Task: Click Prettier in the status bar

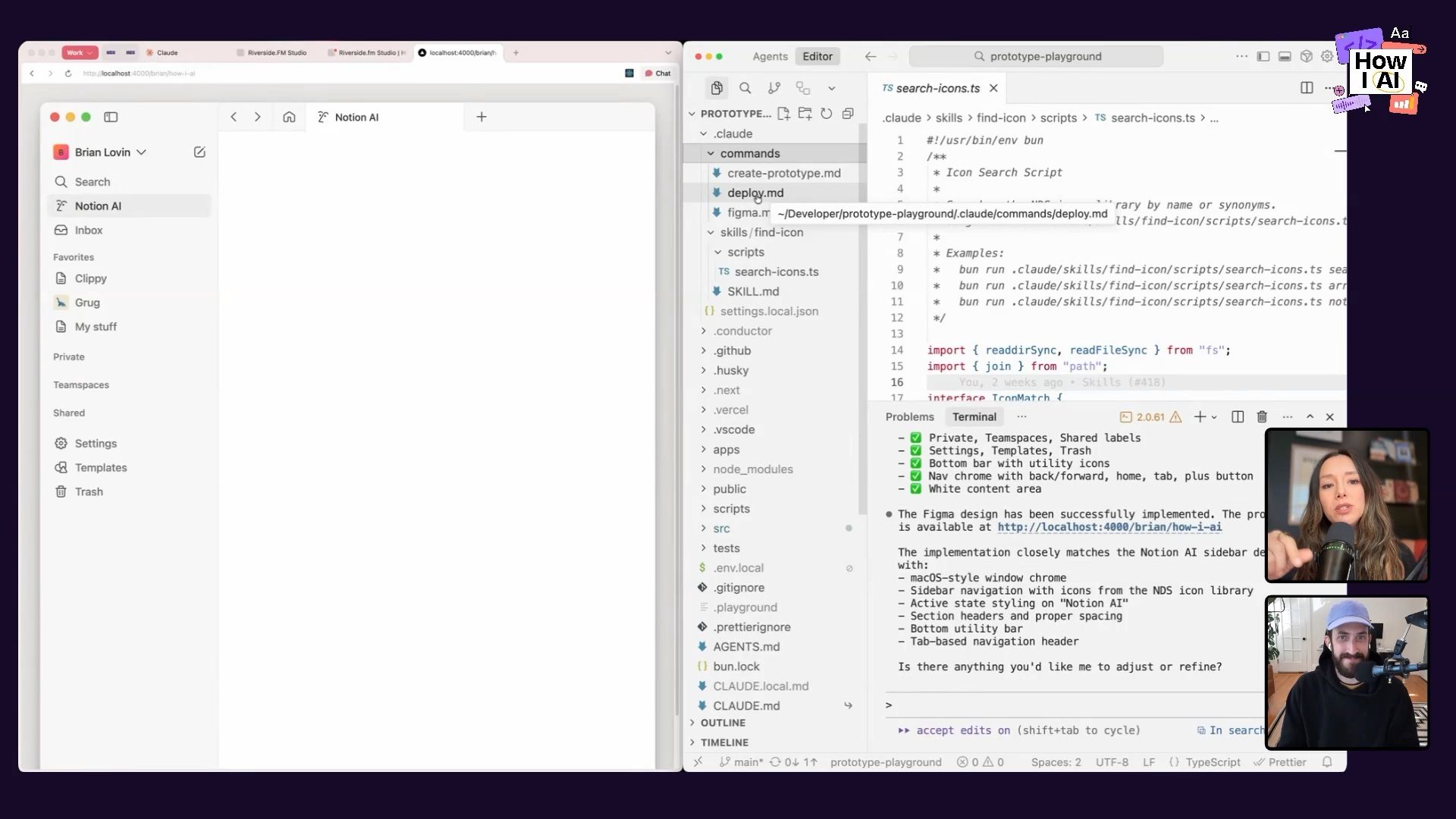Action: point(1280,762)
